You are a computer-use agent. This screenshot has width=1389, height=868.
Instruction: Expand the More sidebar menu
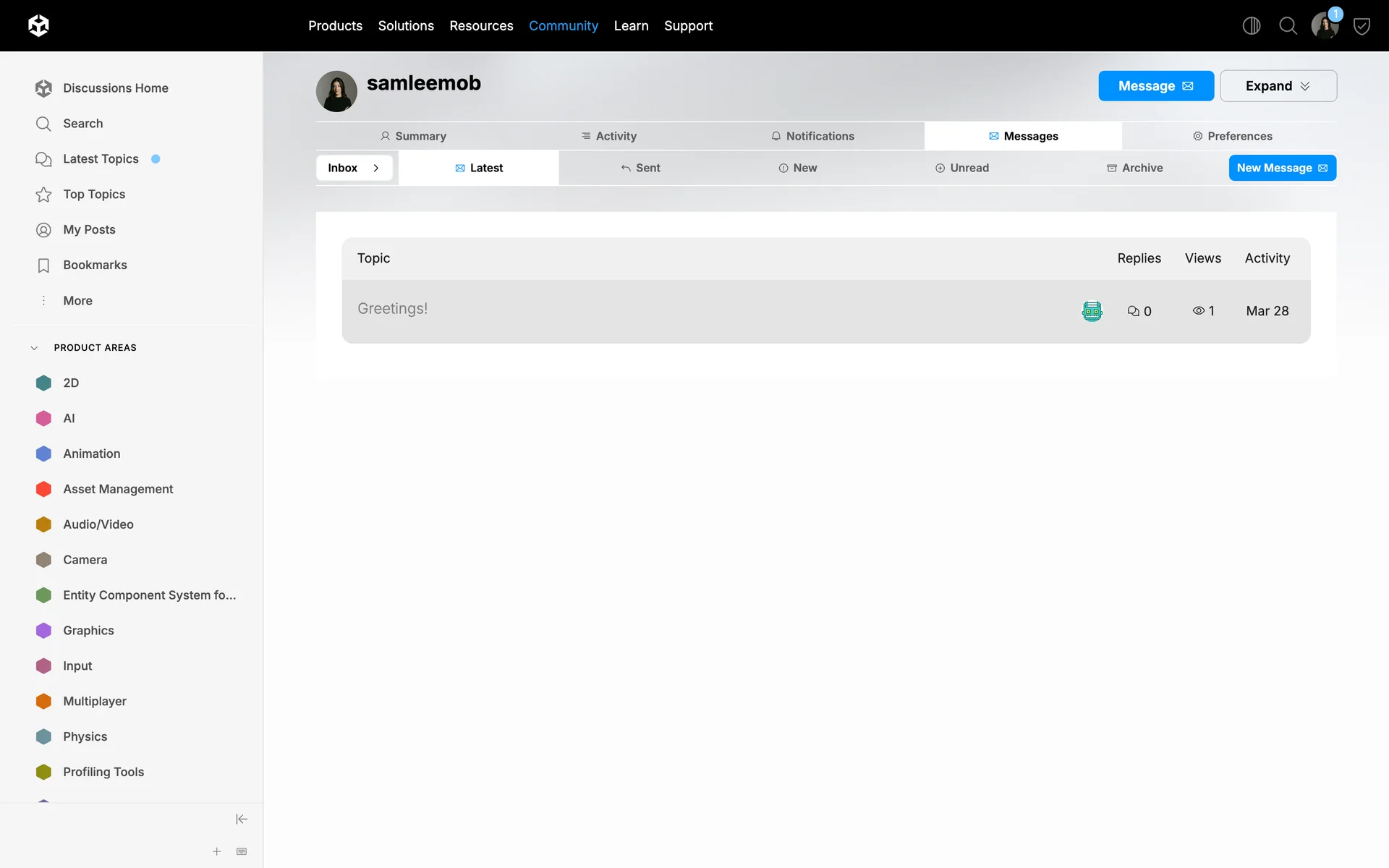(77, 300)
